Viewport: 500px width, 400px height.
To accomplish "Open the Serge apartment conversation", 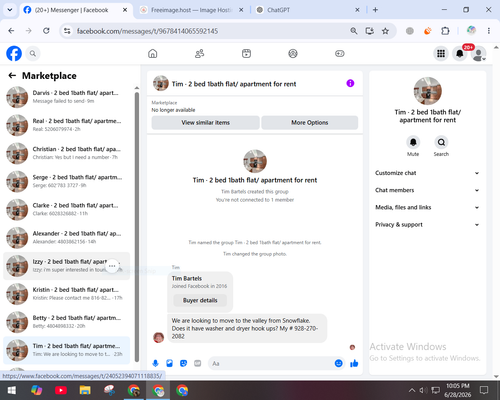I will pyautogui.click(x=67, y=181).
